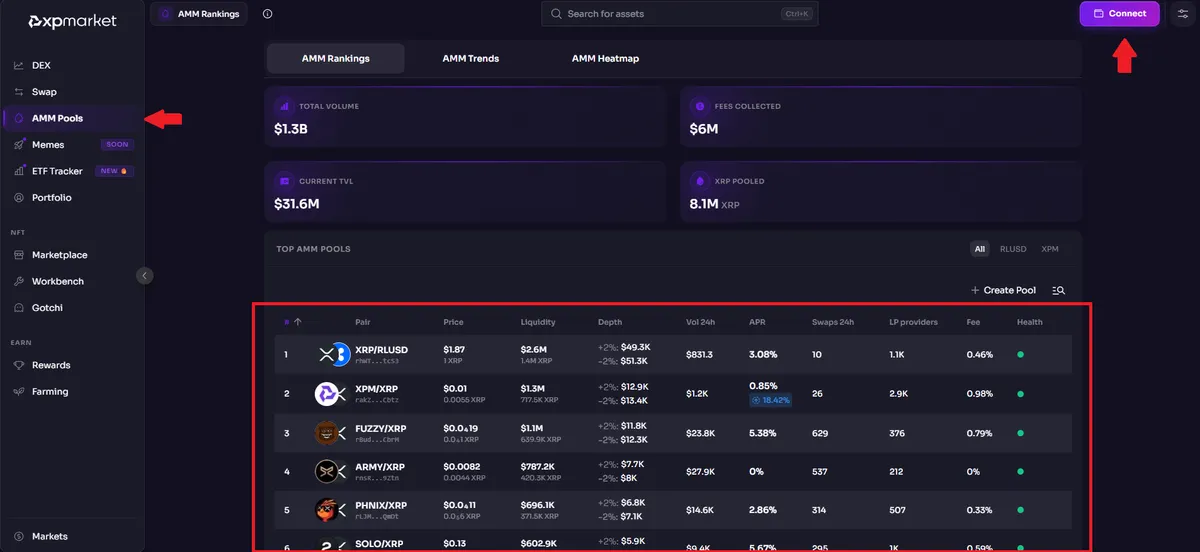The height and width of the screenshot is (552, 1200).
Task: Click the sort arrow in rank column header
Action: 297,322
